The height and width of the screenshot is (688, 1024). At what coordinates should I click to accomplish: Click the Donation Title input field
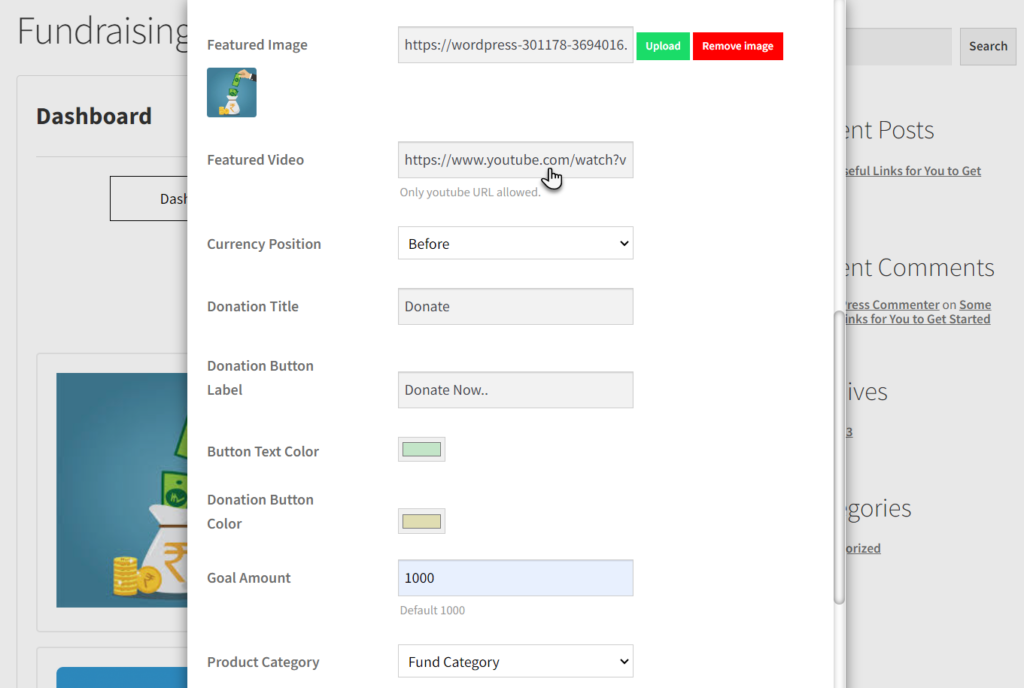515,307
